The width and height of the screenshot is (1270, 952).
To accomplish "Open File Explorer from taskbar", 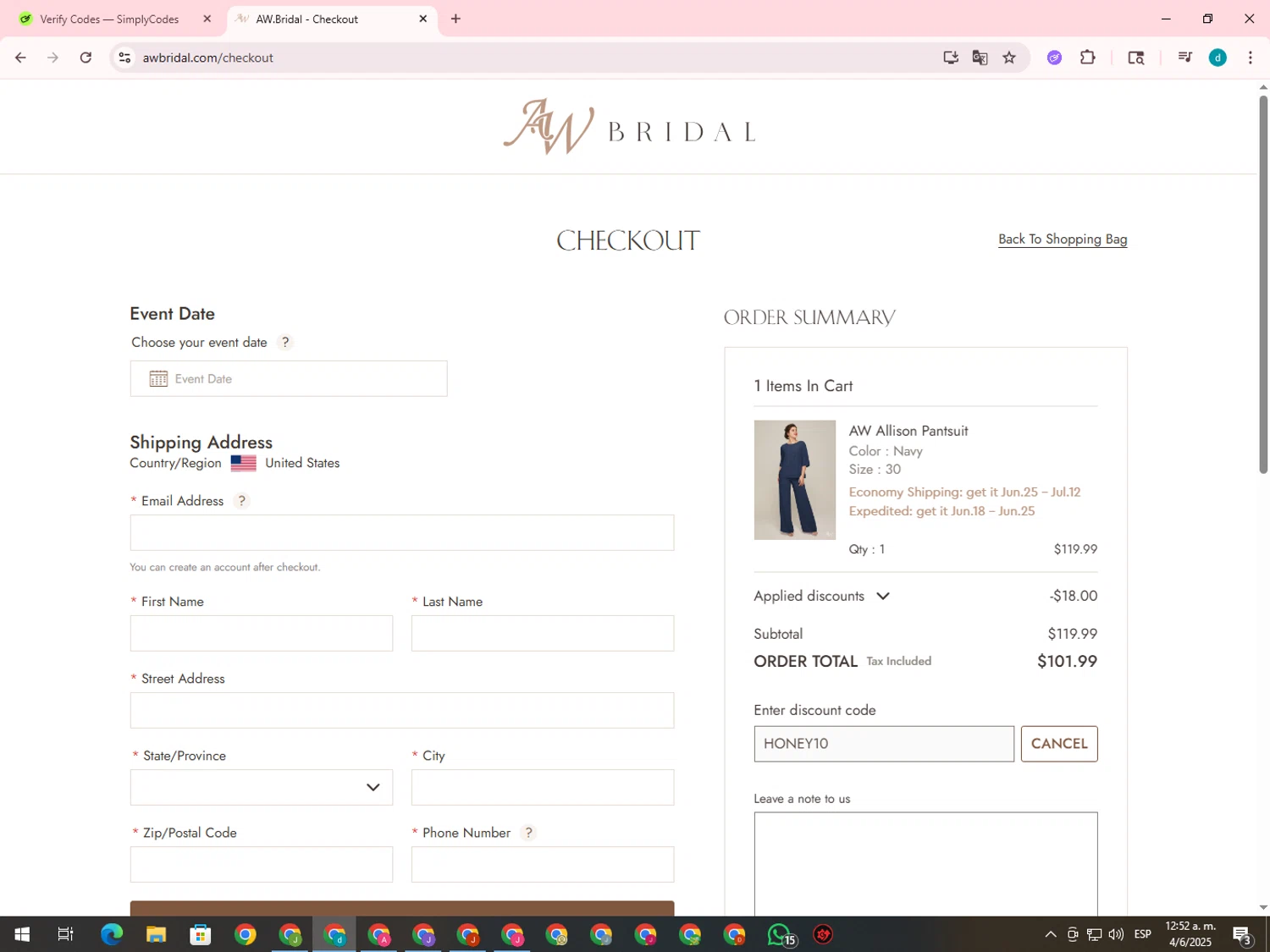I will tap(156, 934).
